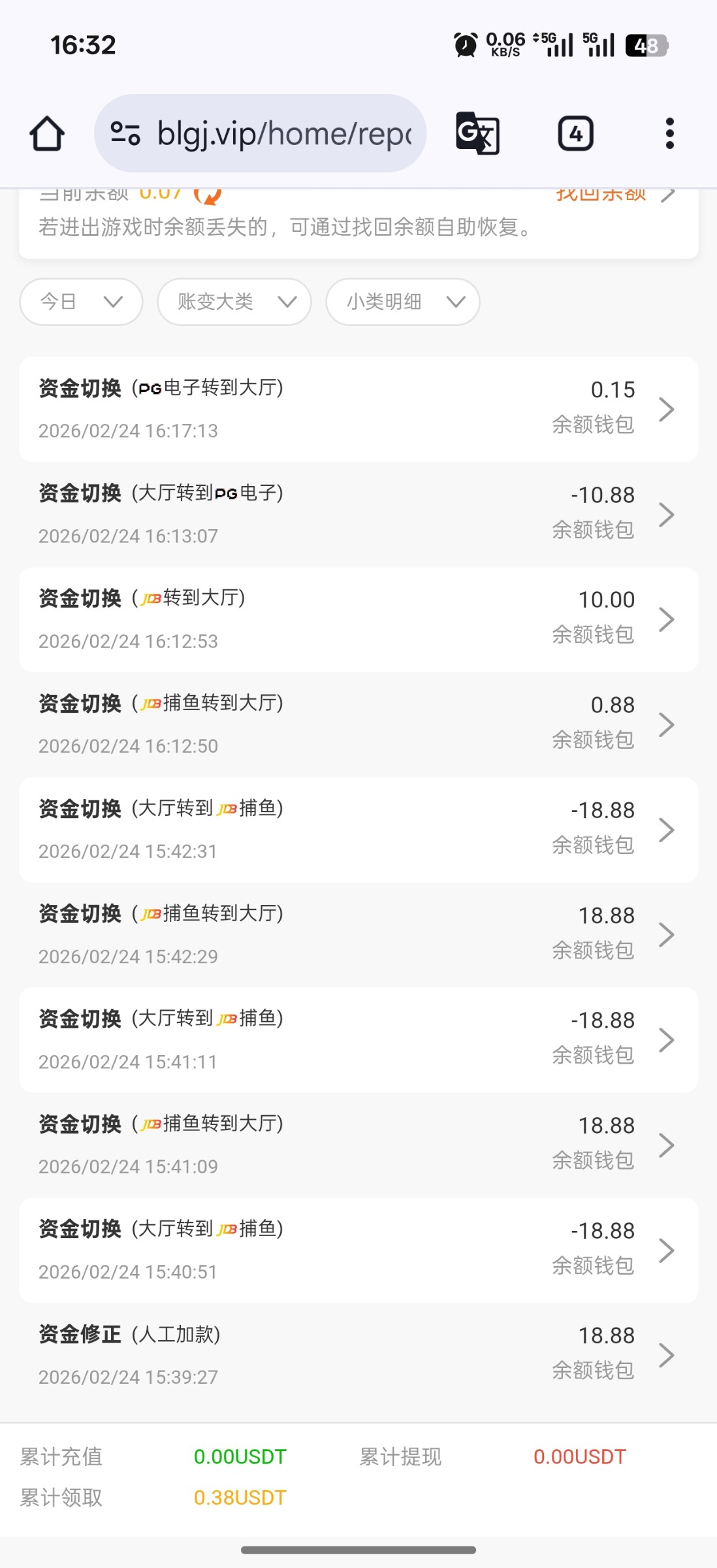Open the tab switcher showing 4 tabs
This screenshot has height=1568, width=717.
click(575, 134)
